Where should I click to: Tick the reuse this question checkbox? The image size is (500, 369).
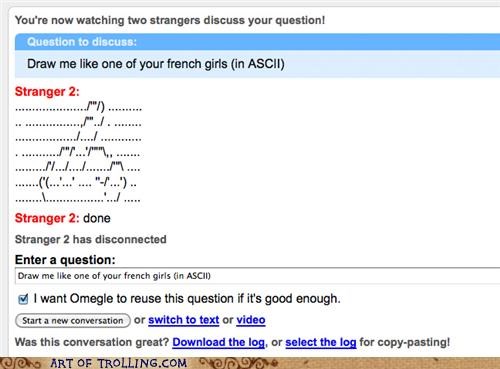(23, 299)
